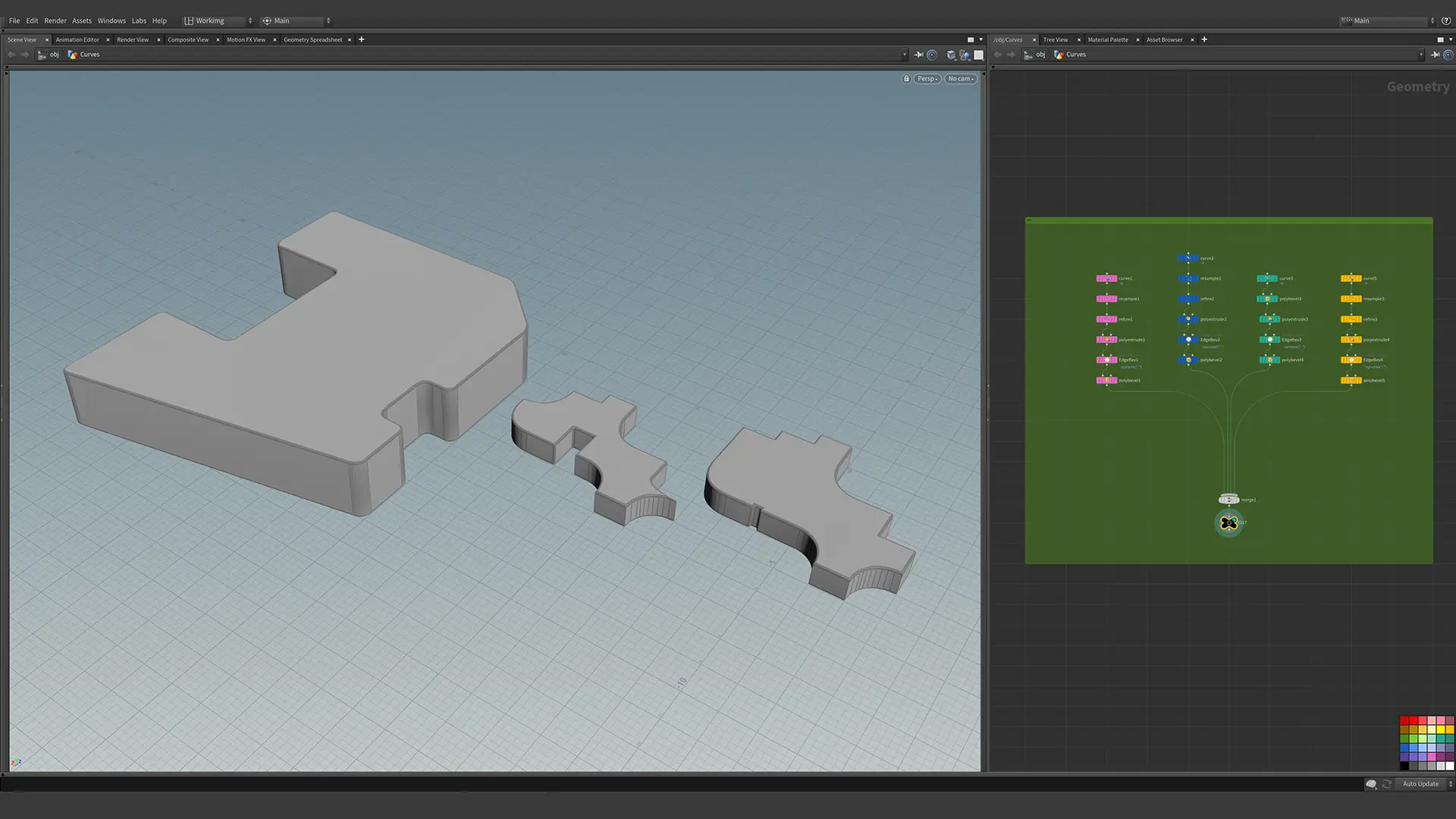Expand the scene view path history dropdown
Image resolution: width=1456 pixels, height=819 pixels.
(904, 55)
